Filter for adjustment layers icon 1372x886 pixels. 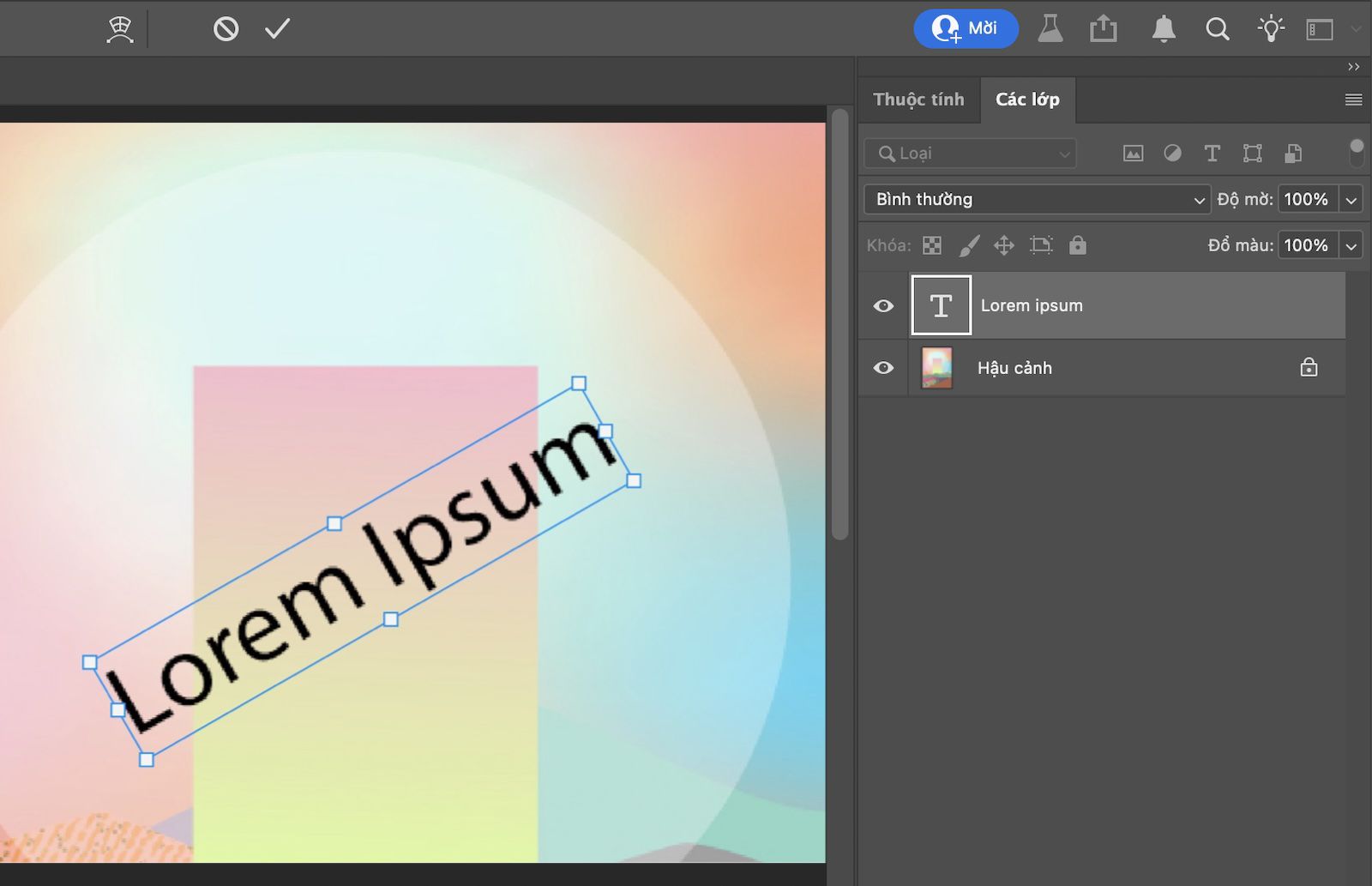click(1172, 154)
